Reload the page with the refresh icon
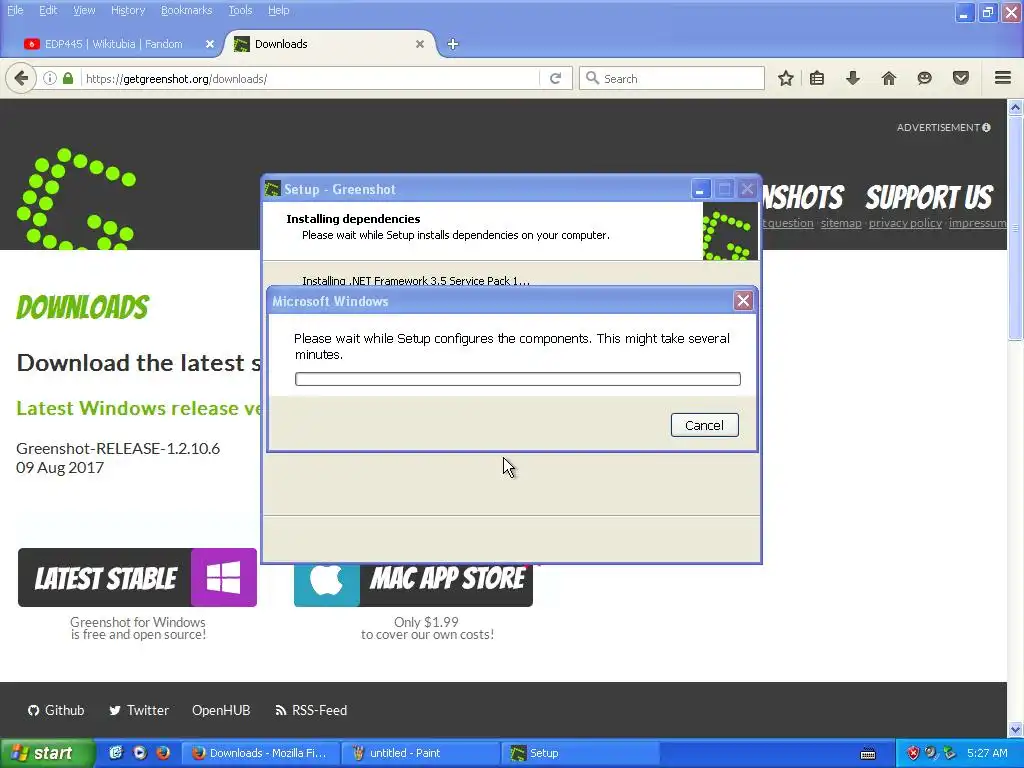The image size is (1024, 768). click(555, 78)
